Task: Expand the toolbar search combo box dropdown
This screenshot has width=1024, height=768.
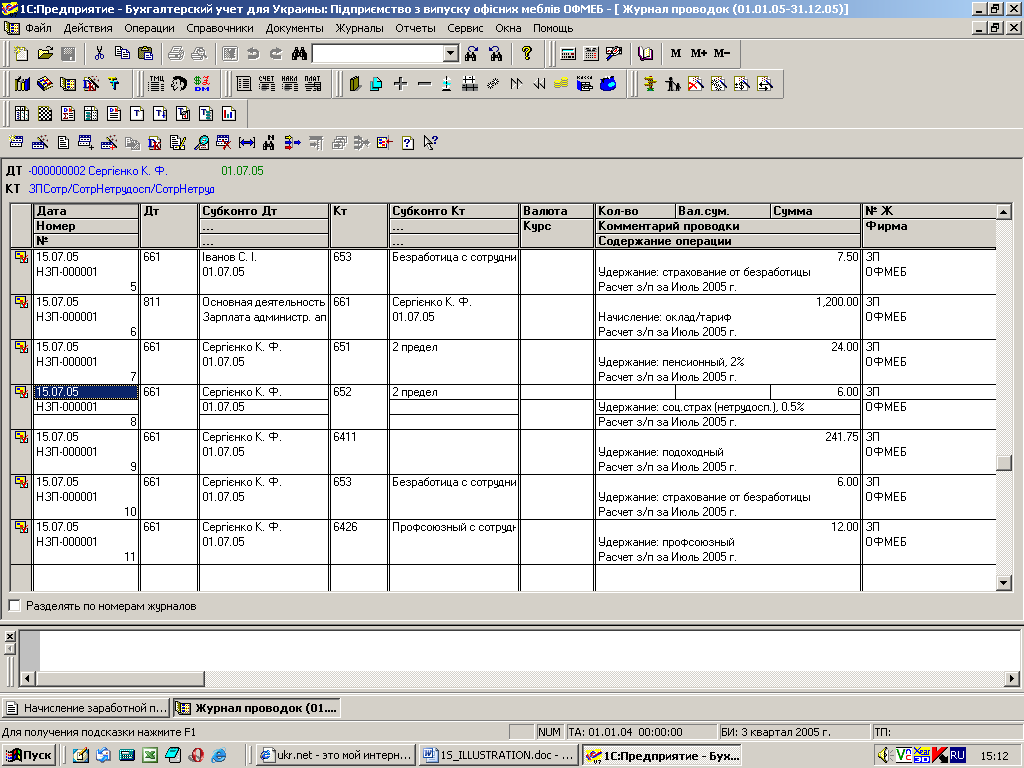Action: [x=451, y=54]
